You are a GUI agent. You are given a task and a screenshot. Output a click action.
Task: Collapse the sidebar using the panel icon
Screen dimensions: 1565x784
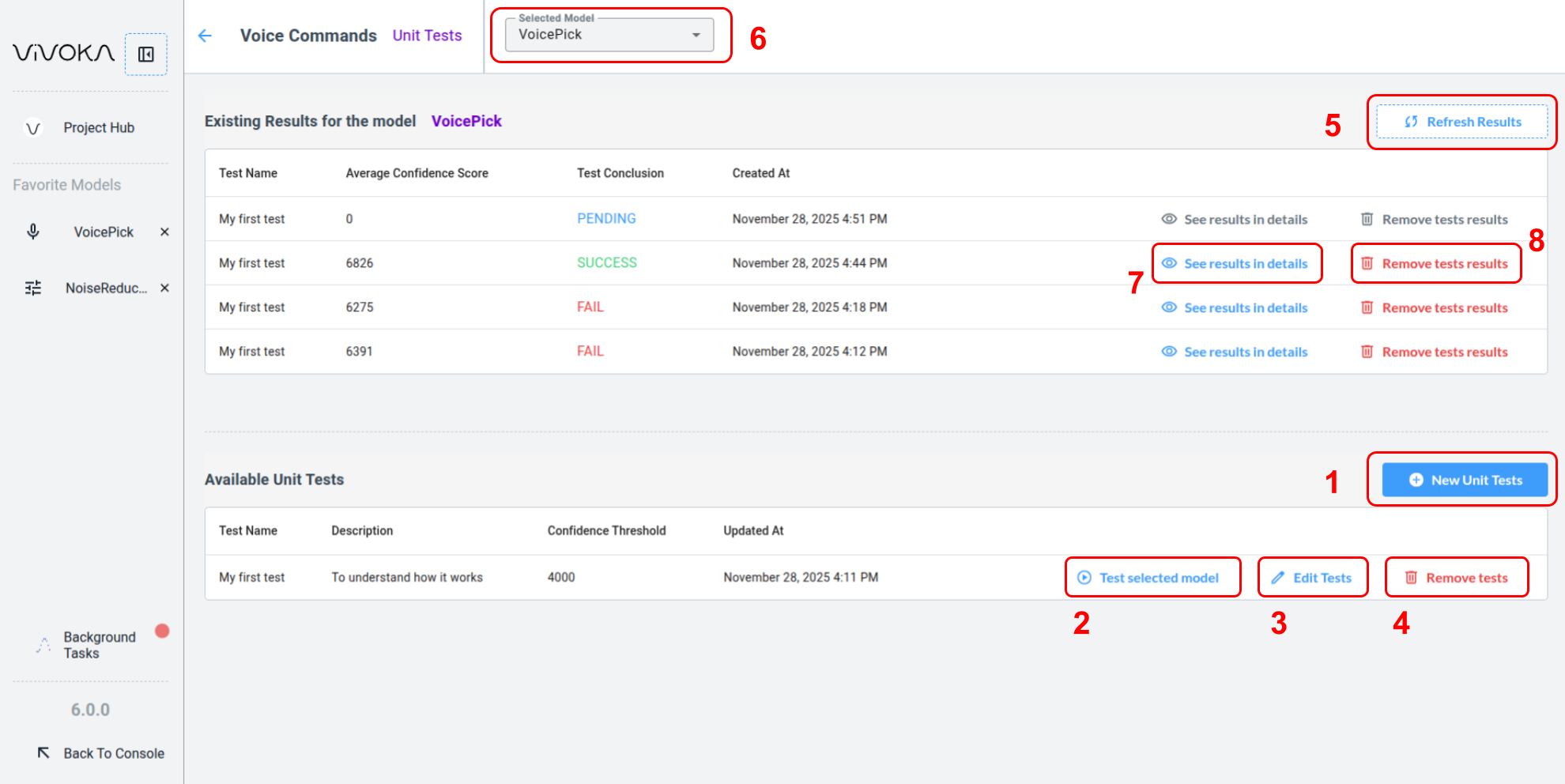tap(146, 55)
